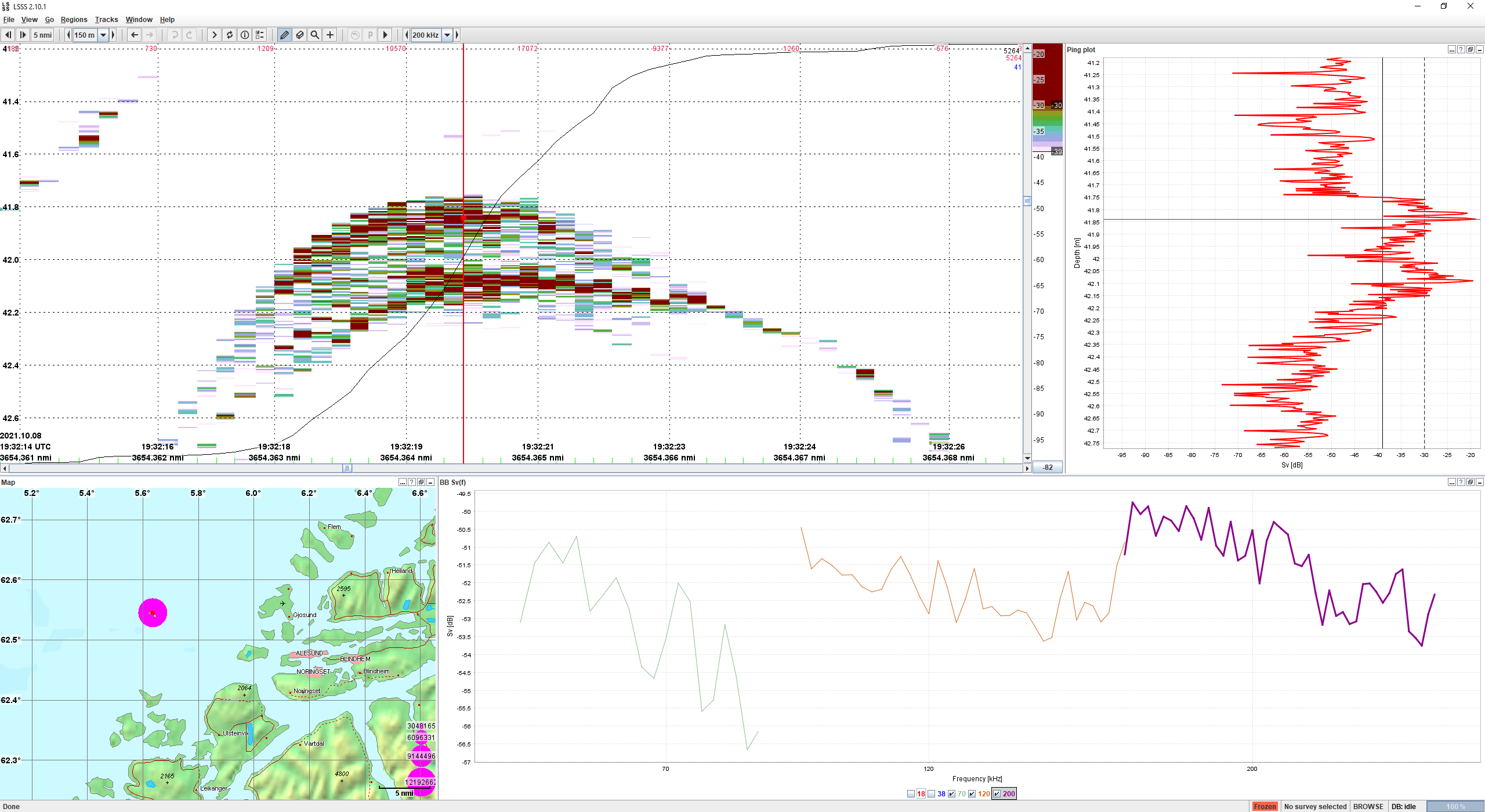Click the layer configuration icon beside the info tool
This screenshot has height=812, width=1485.
[x=260, y=35]
